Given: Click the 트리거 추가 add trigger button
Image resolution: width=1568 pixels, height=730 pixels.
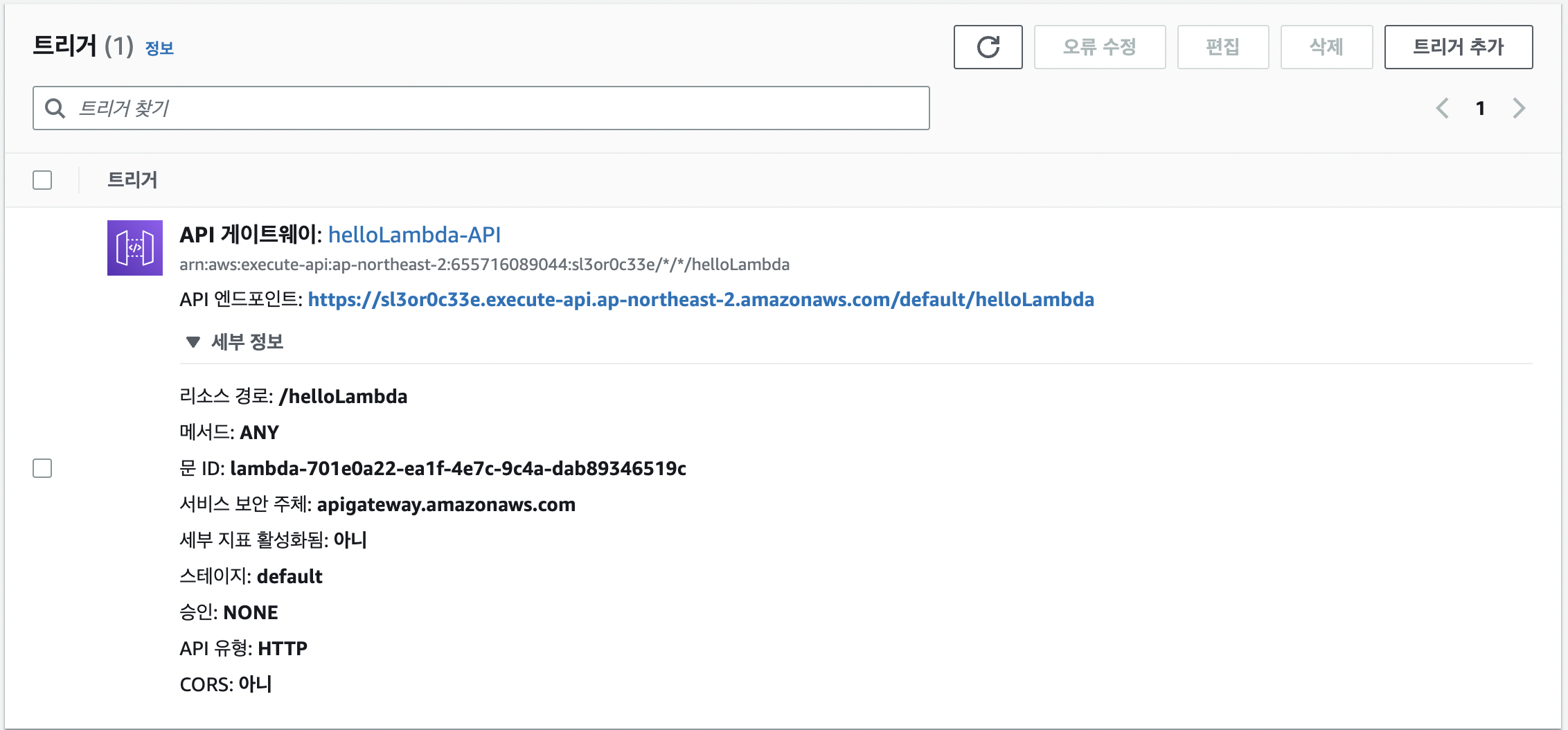Looking at the screenshot, I should click(x=1459, y=47).
